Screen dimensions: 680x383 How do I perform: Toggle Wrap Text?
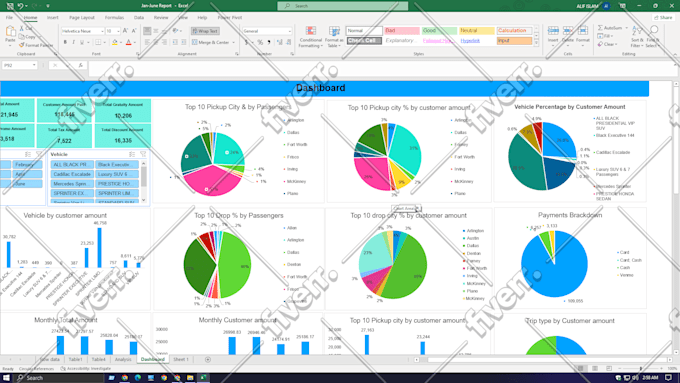(205, 31)
